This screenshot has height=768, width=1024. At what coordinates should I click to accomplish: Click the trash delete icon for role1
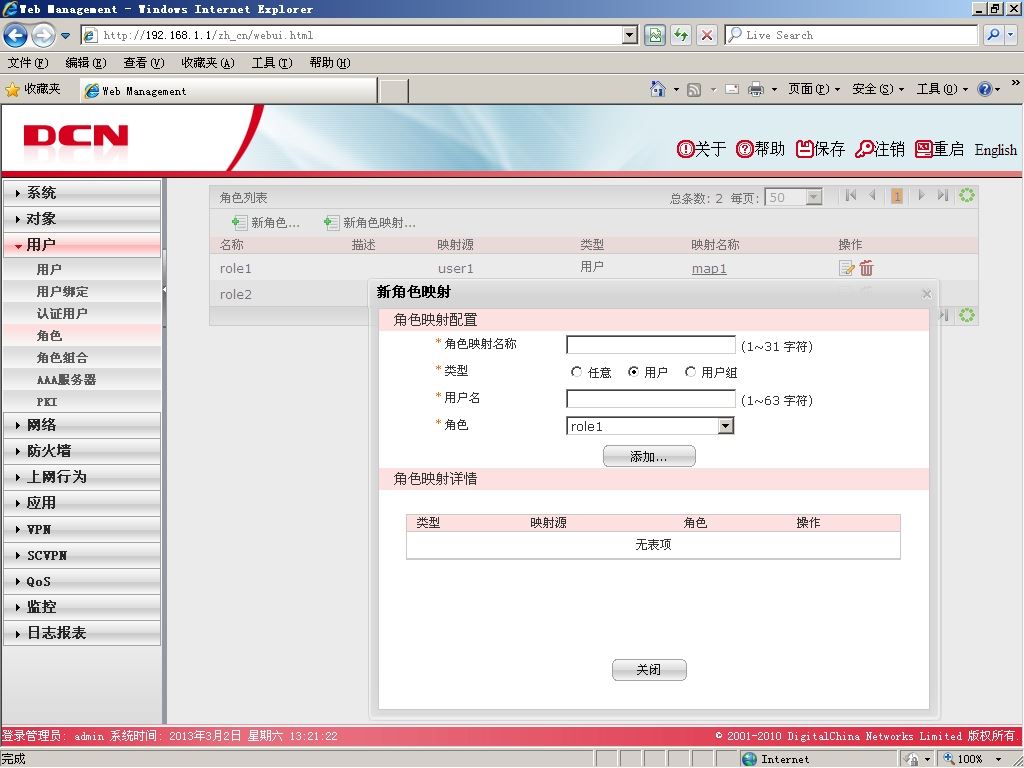[867, 268]
